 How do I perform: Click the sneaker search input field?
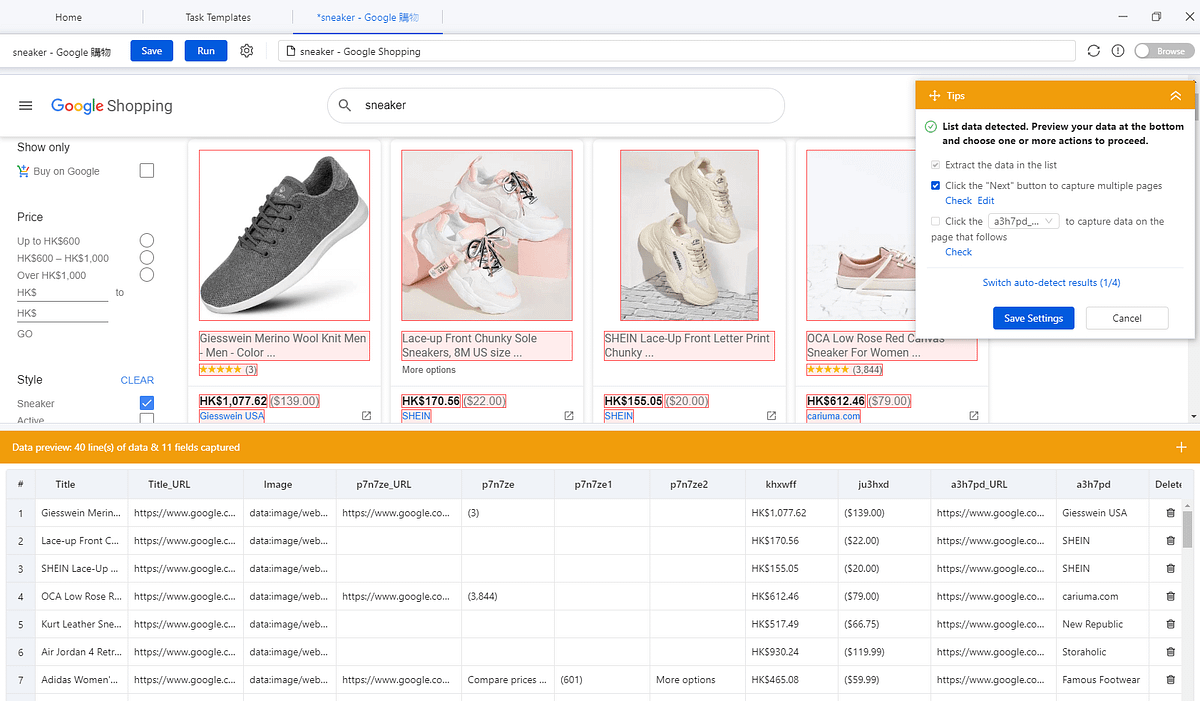pyautogui.click(x=556, y=105)
